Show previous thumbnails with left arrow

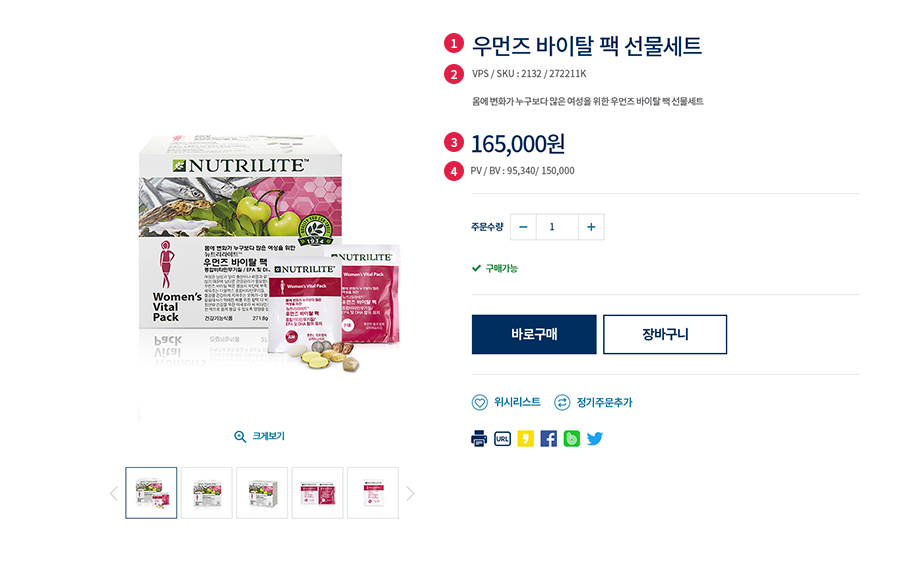click(x=113, y=494)
